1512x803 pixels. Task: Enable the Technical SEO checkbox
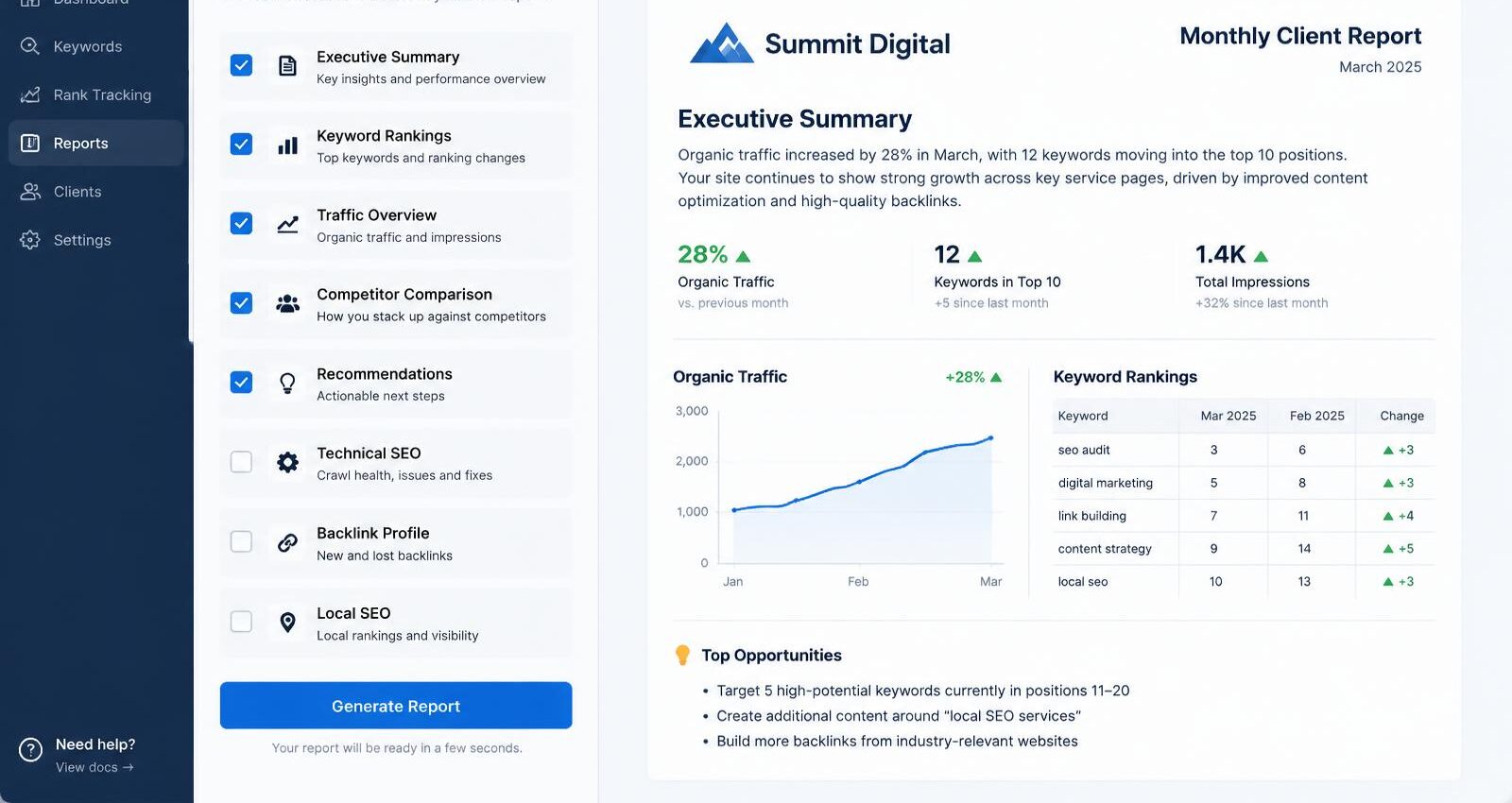point(241,462)
